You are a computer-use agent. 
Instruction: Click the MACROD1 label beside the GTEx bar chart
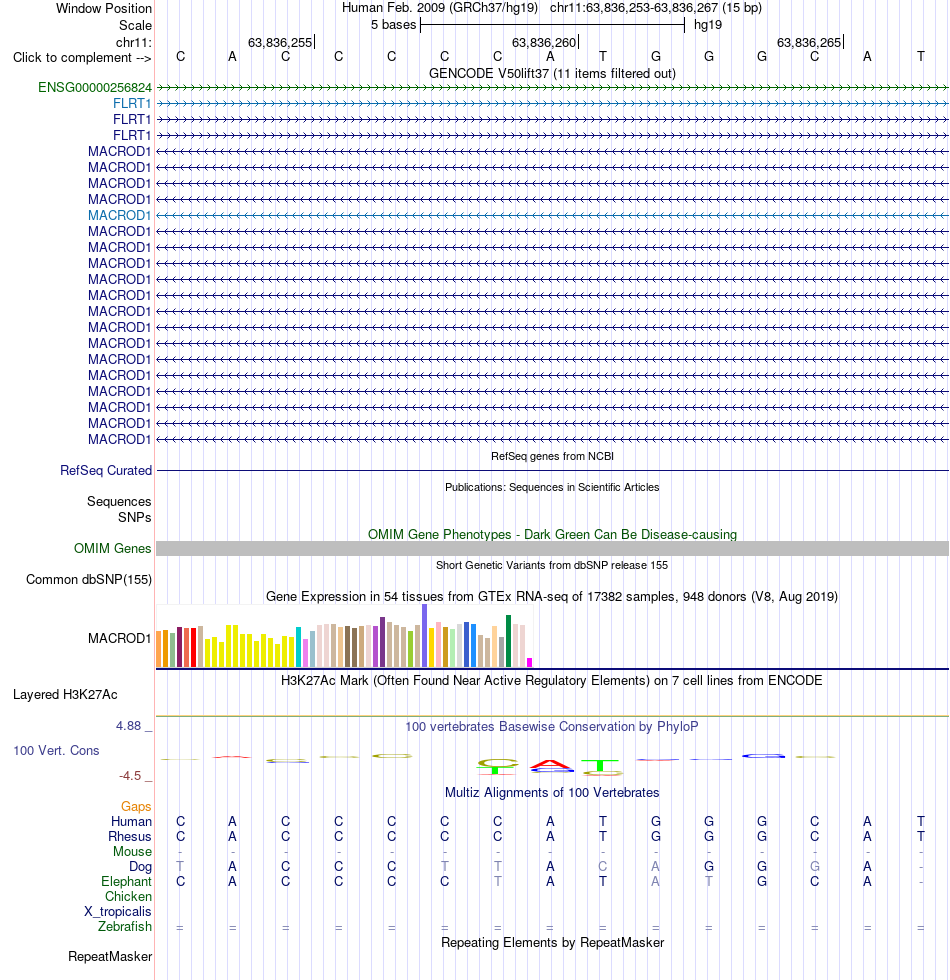119,638
